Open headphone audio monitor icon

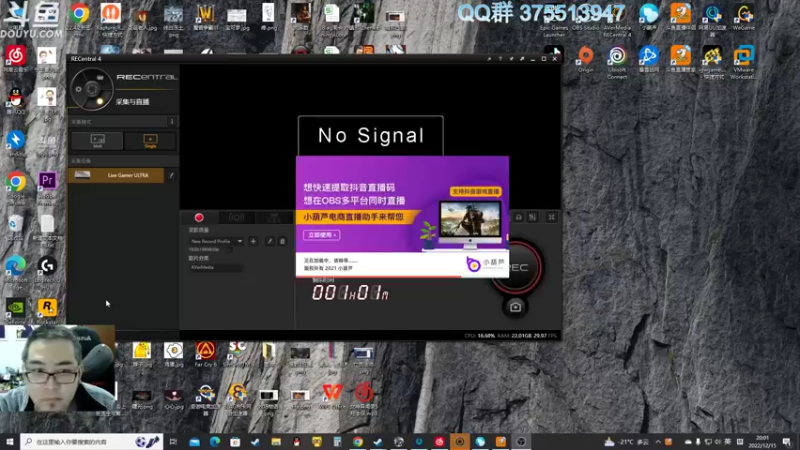[x=519, y=217]
